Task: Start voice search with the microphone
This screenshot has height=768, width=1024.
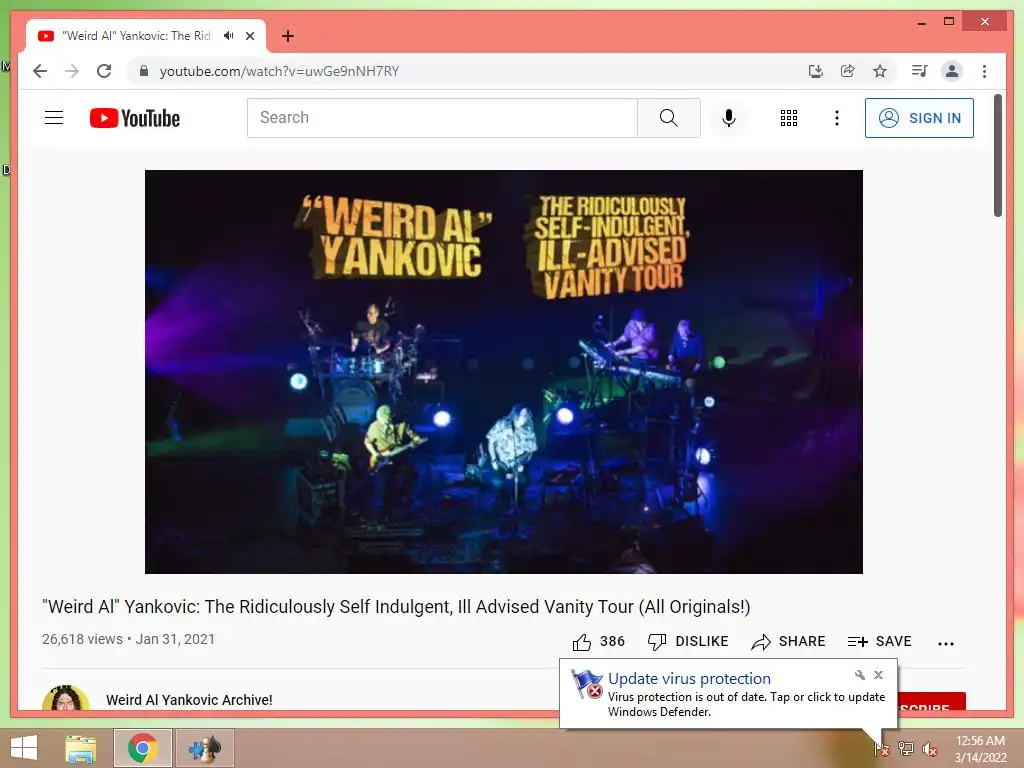Action: pyautogui.click(x=729, y=118)
